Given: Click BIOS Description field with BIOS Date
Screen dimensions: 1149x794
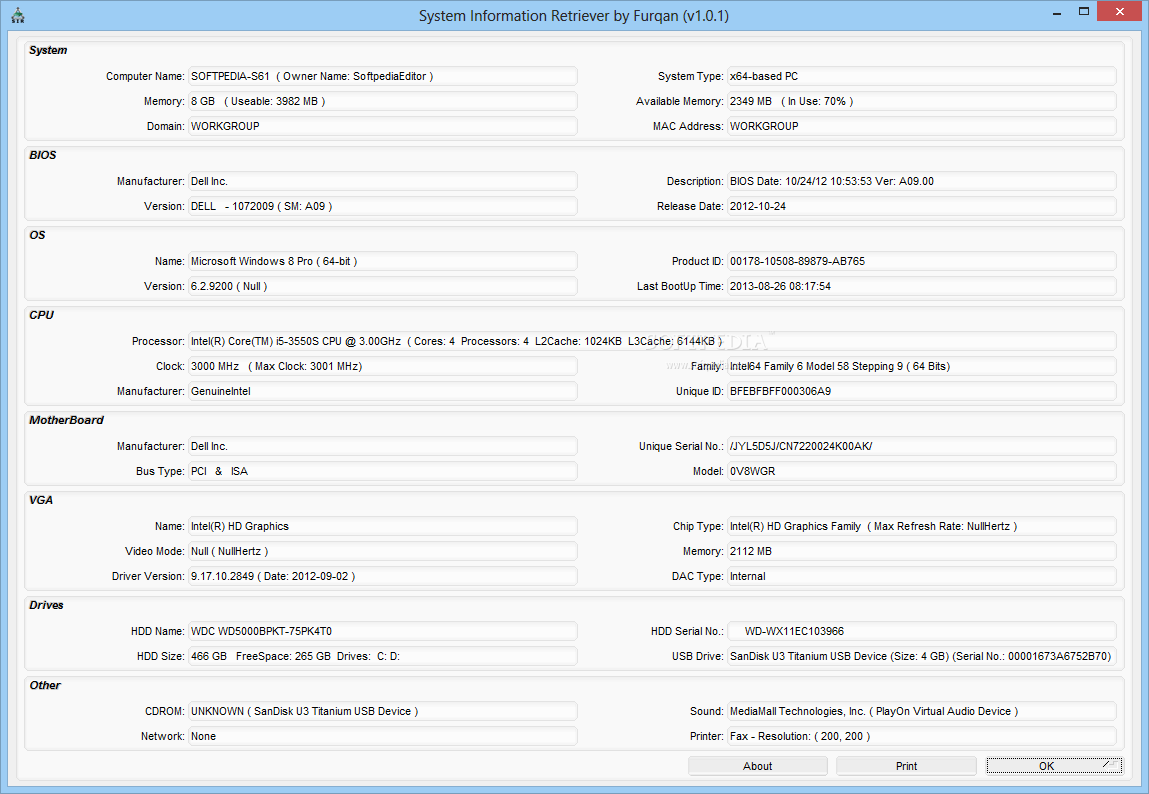Looking at the screenshot, I should pyautogui.click(x=922, y=181).
